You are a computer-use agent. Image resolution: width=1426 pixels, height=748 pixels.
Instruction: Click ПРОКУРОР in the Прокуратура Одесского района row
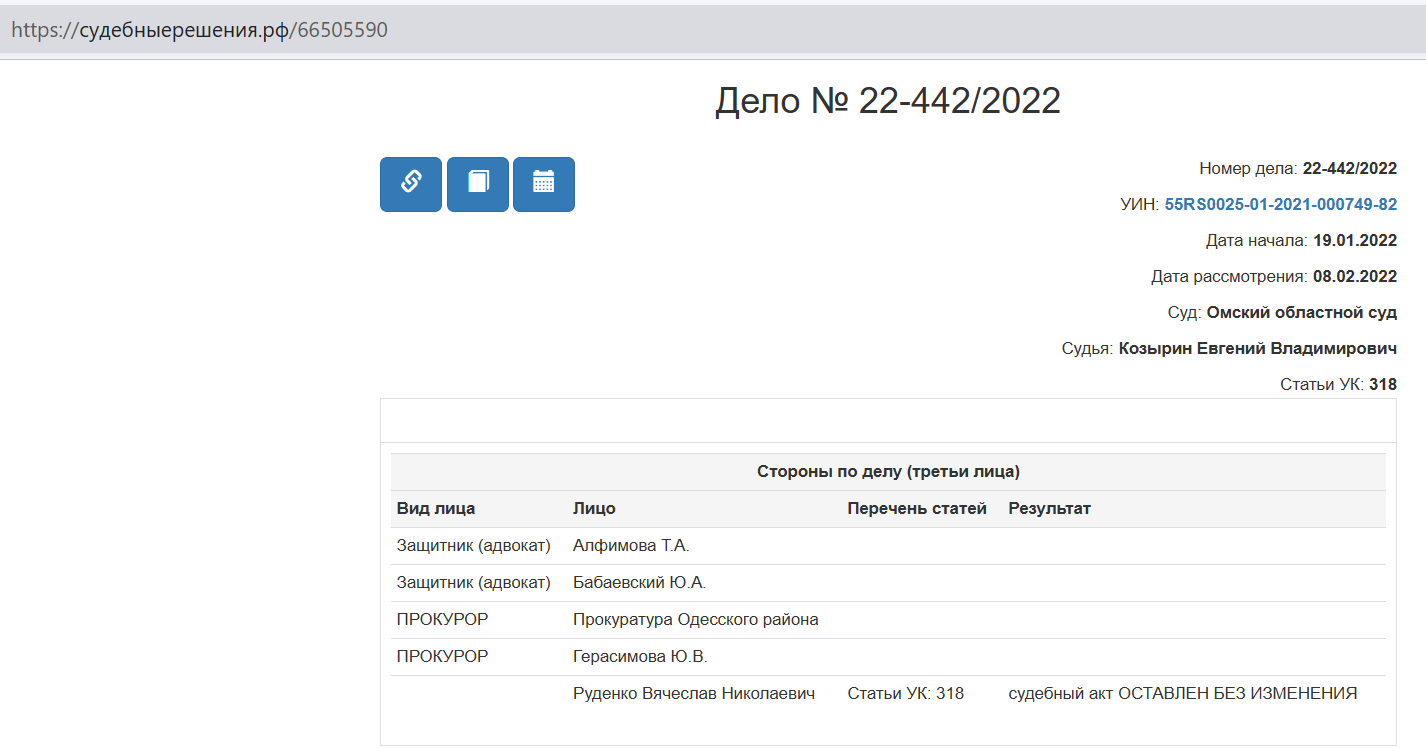tap(443, 620)
